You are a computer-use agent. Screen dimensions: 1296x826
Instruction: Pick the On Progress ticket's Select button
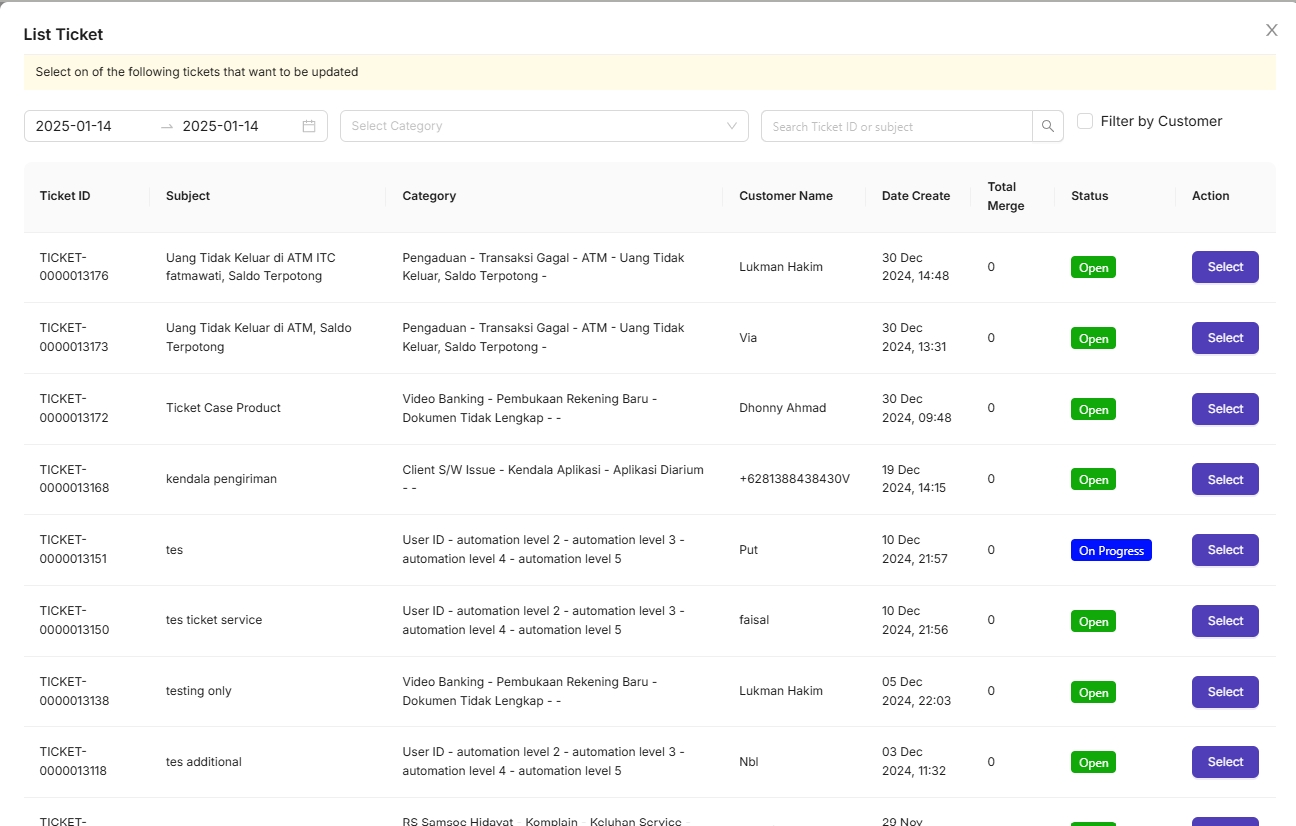click(1224, 550)
